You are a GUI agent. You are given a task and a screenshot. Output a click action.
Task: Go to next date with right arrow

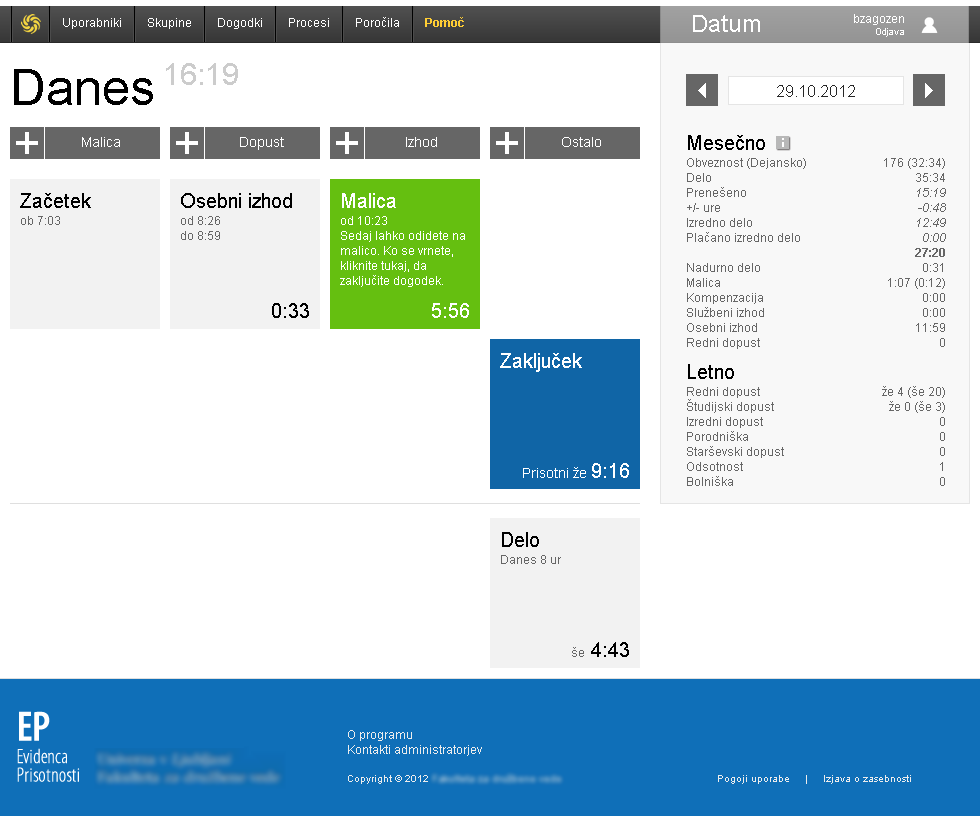tap(929, 91)
